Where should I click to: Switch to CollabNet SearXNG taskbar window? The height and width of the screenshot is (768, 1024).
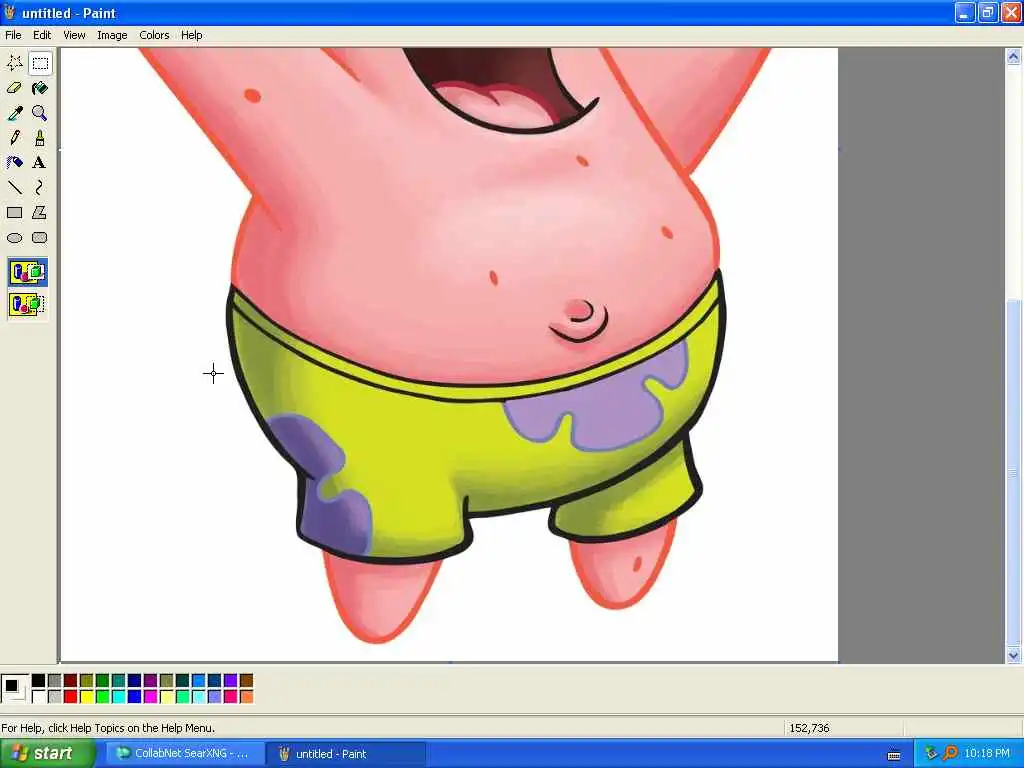tap(185, 754)
